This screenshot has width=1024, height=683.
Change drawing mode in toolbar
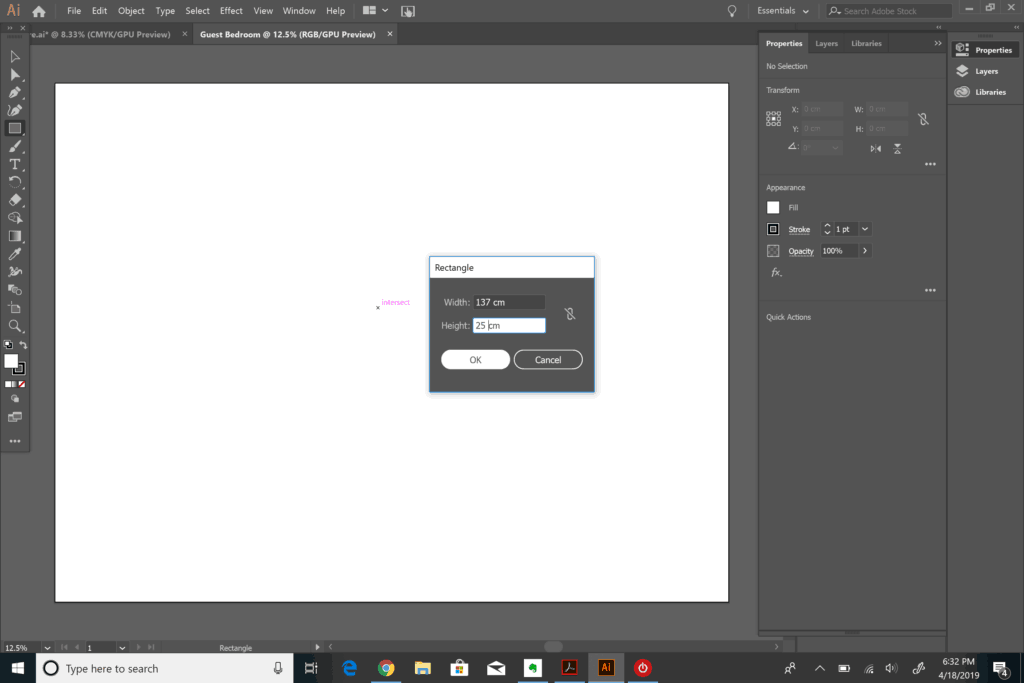pos(14,399)
